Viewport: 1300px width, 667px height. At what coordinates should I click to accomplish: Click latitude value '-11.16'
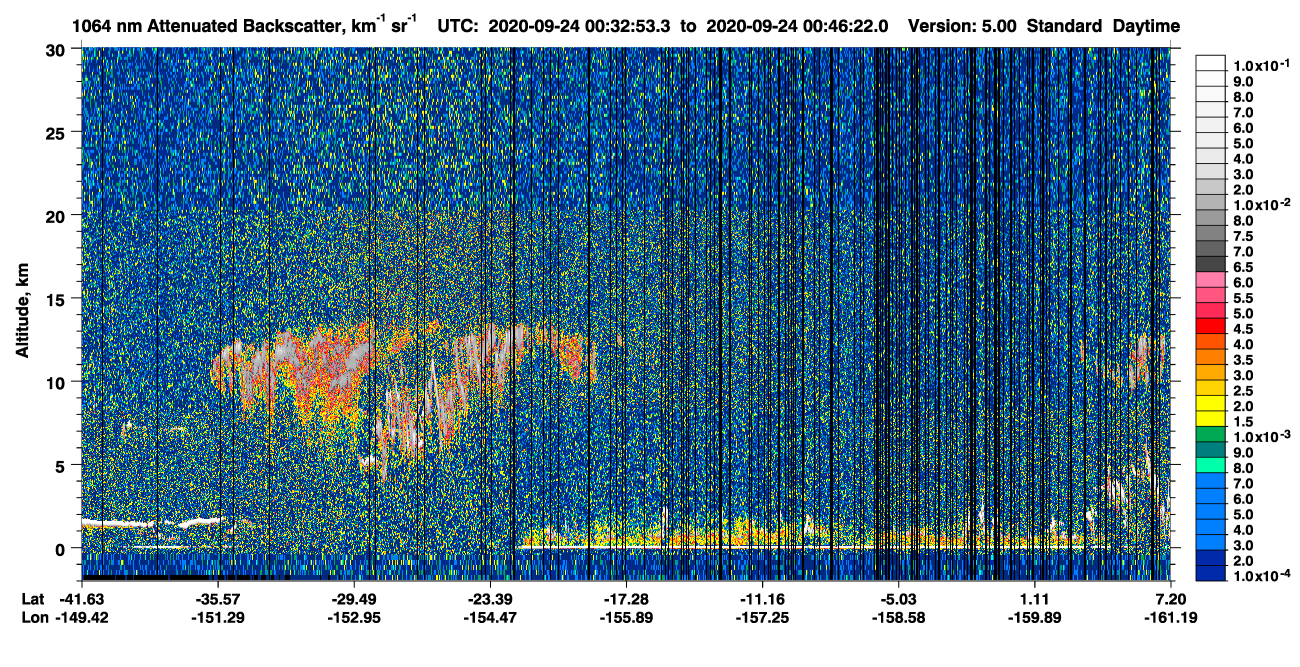point(762,599)
